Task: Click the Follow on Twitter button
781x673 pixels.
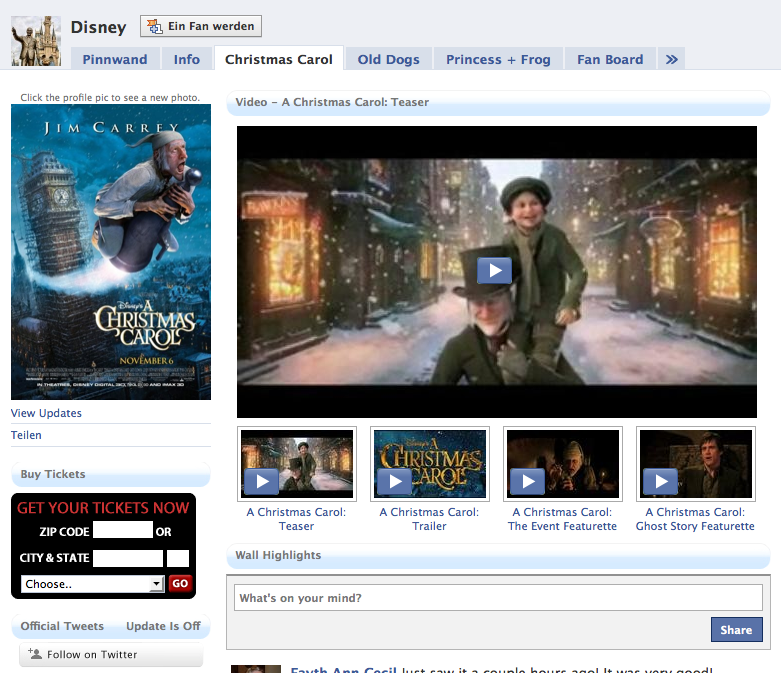Action: pos(111,655)
